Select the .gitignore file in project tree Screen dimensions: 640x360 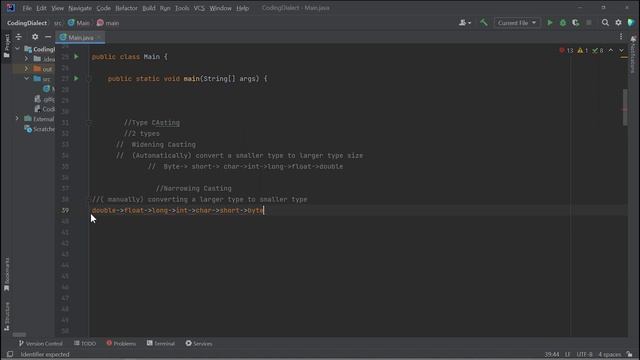[44, 99]
